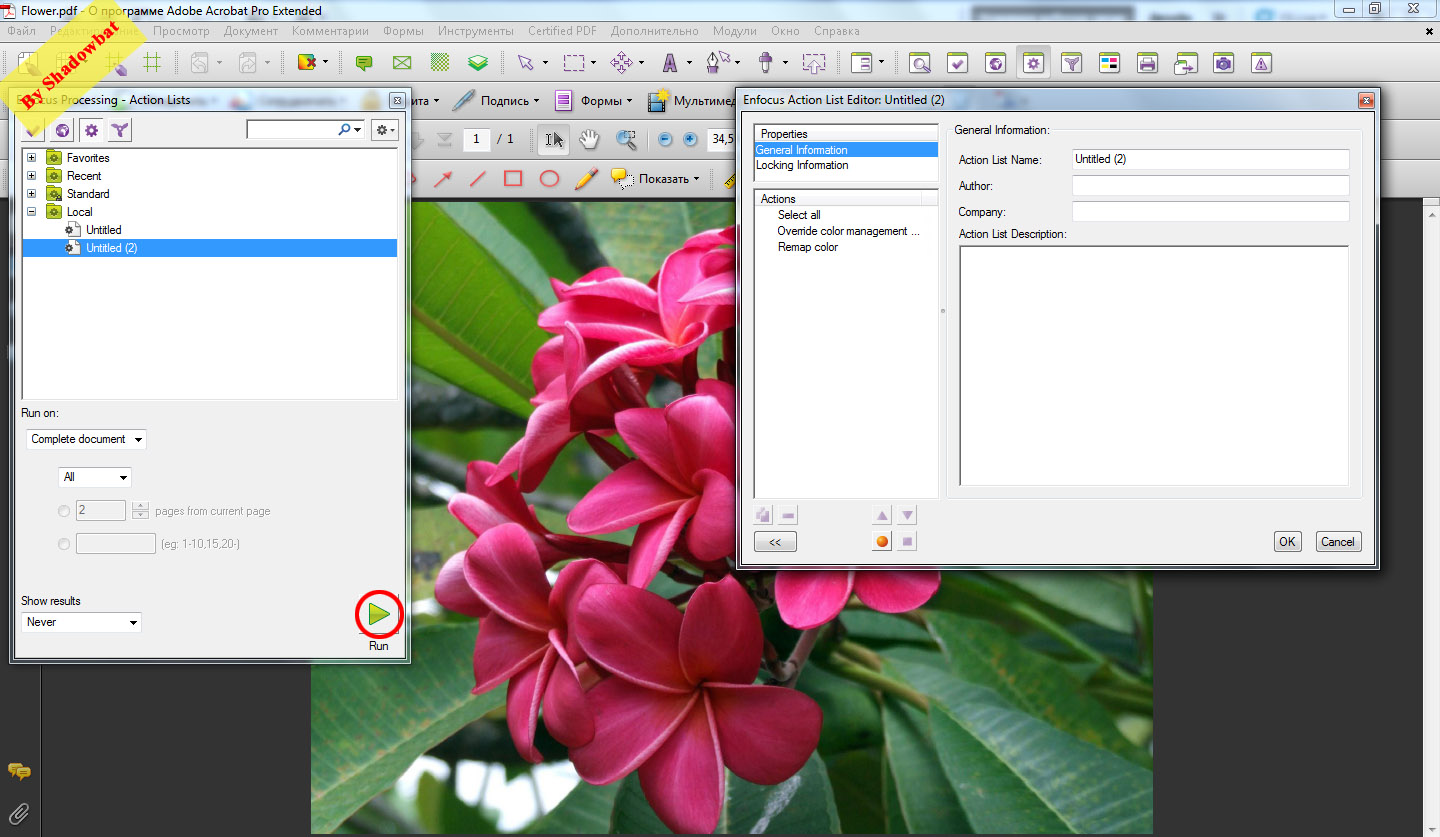Open the Инструменты menu
The width and height of the screenshot is (1440, 837).
(x=475, y=31)
